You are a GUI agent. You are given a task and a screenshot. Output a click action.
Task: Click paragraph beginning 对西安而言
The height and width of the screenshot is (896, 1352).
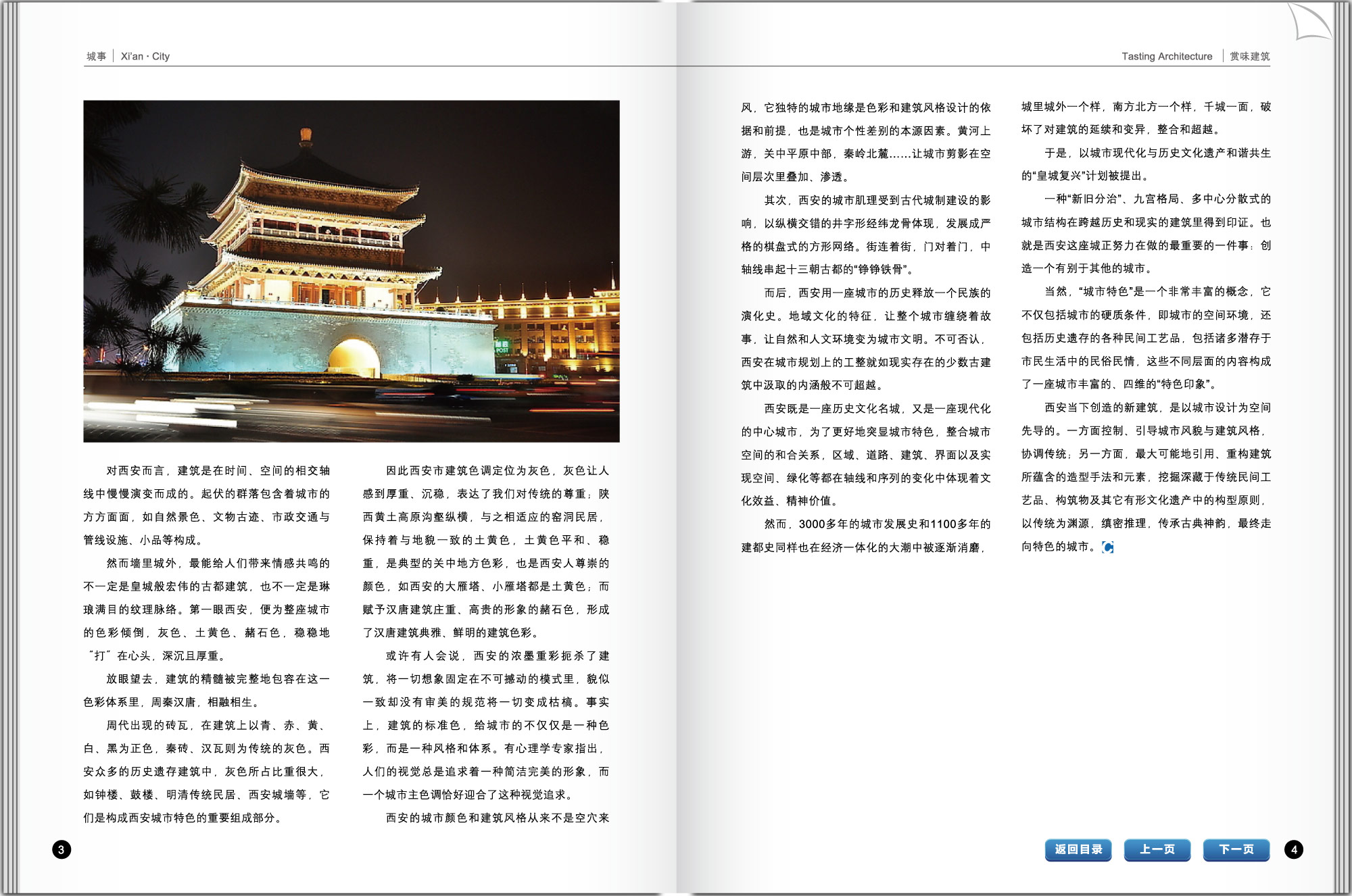coord(206,505)
